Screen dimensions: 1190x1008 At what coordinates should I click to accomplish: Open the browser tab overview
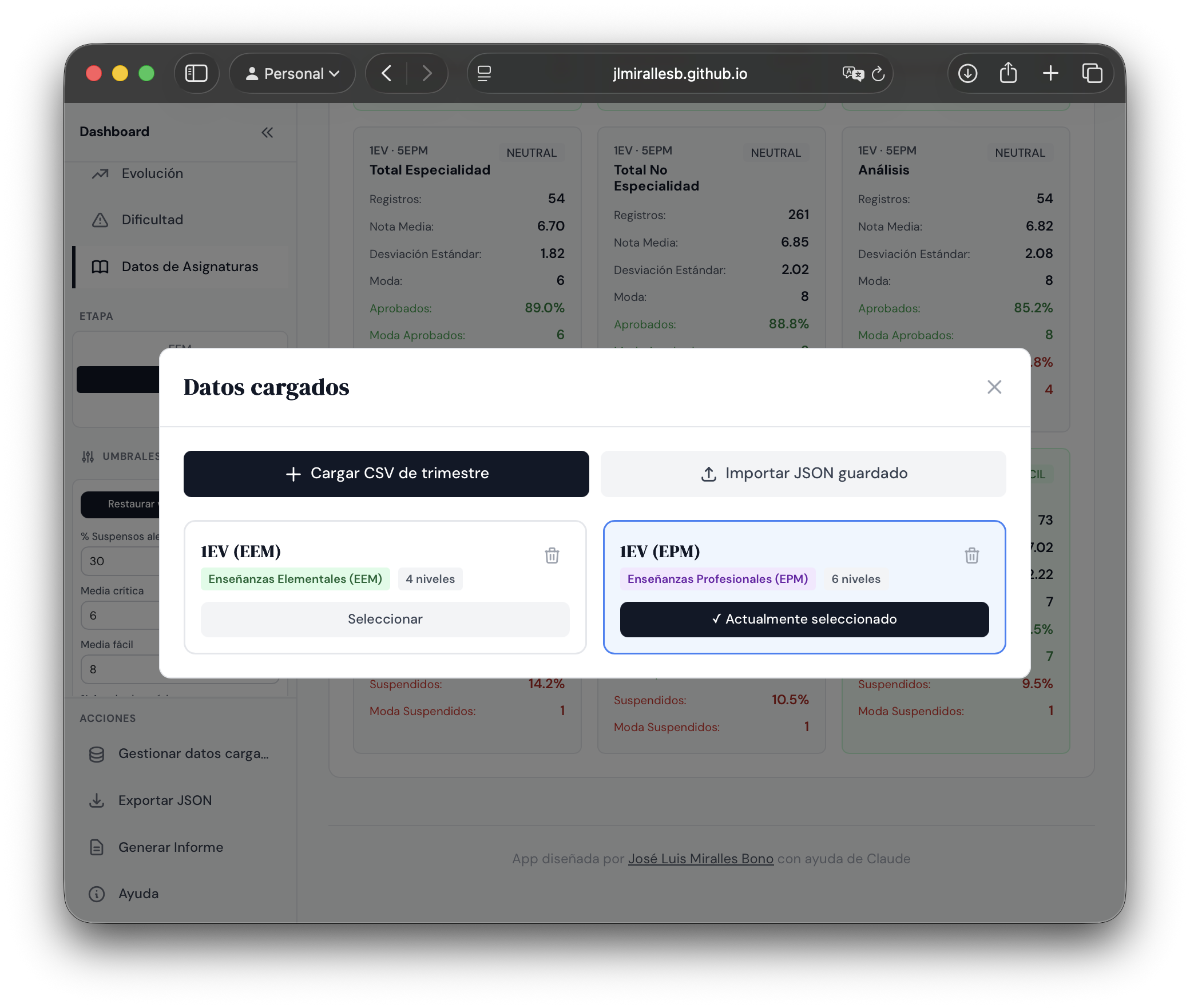point(1093,73)
